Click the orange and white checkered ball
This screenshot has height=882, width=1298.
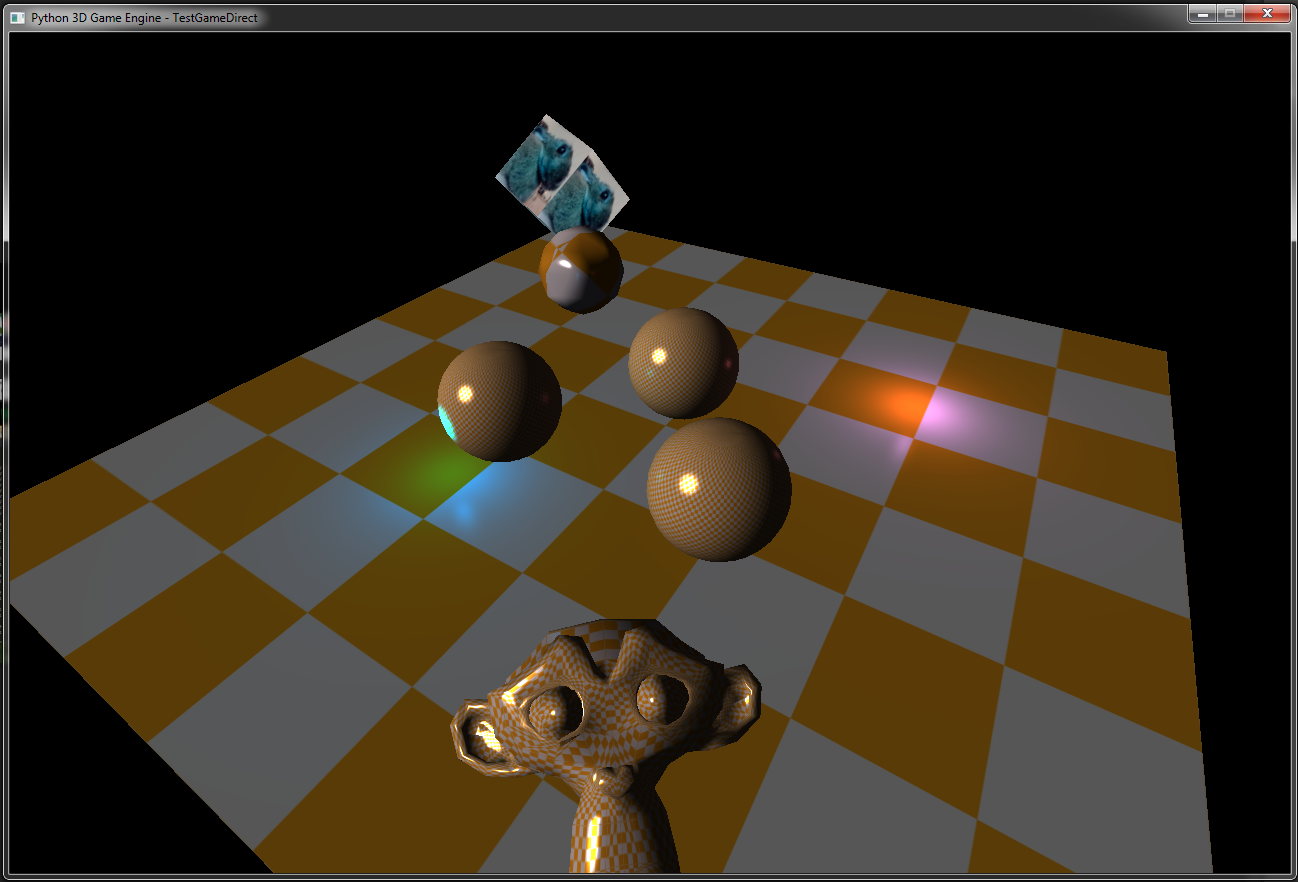tap(581, 269)
